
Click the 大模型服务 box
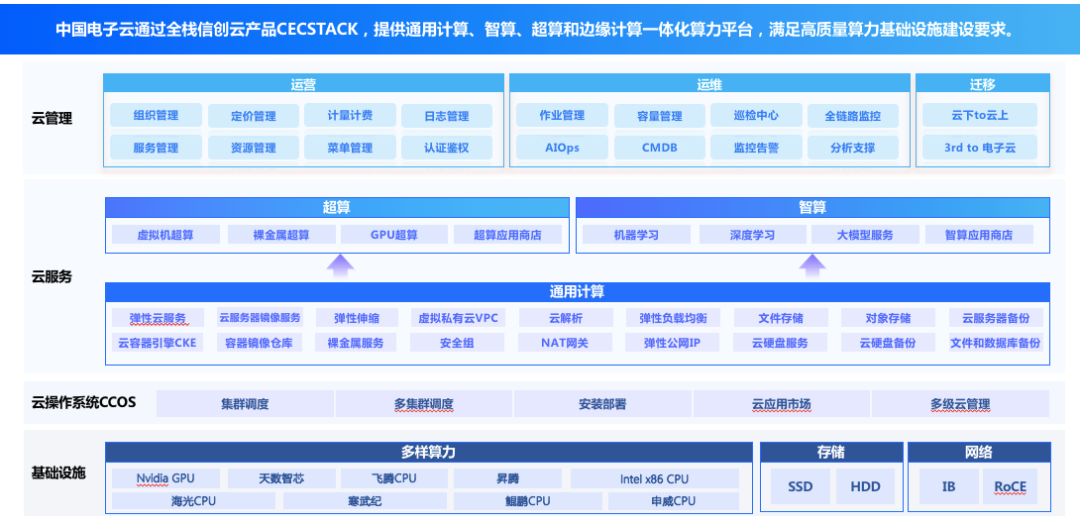pyautogui.click(x=865, y=235)
